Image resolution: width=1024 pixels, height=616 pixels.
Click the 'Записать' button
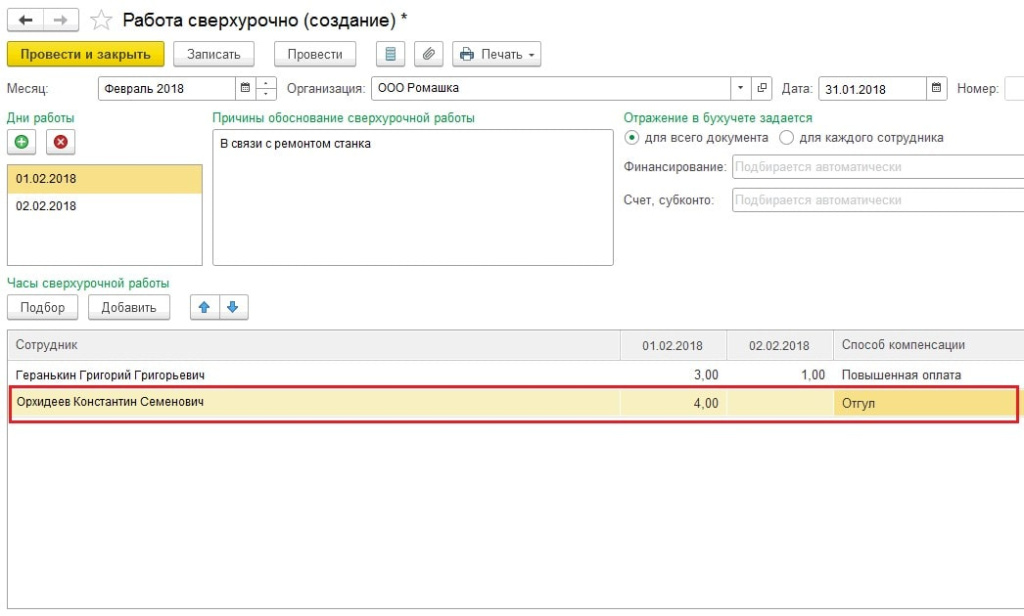(214, 54)
